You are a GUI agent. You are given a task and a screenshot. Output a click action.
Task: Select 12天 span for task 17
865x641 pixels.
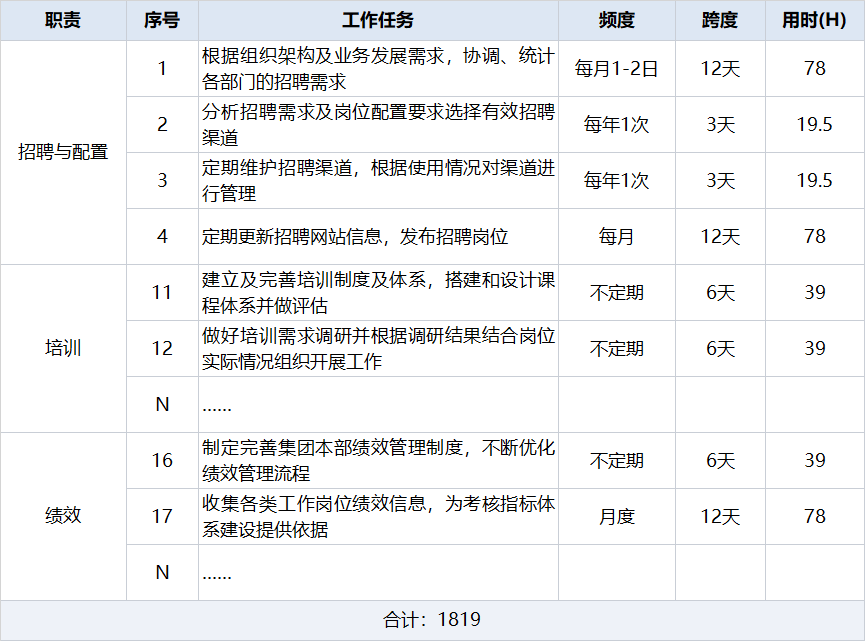click(x=720, y=517)
